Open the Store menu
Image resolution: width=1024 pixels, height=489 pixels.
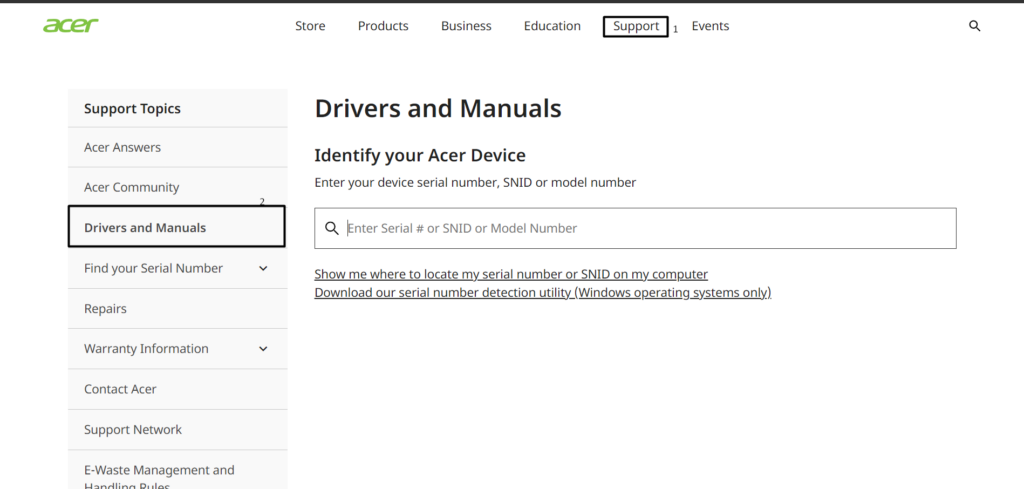pos(310,26)
